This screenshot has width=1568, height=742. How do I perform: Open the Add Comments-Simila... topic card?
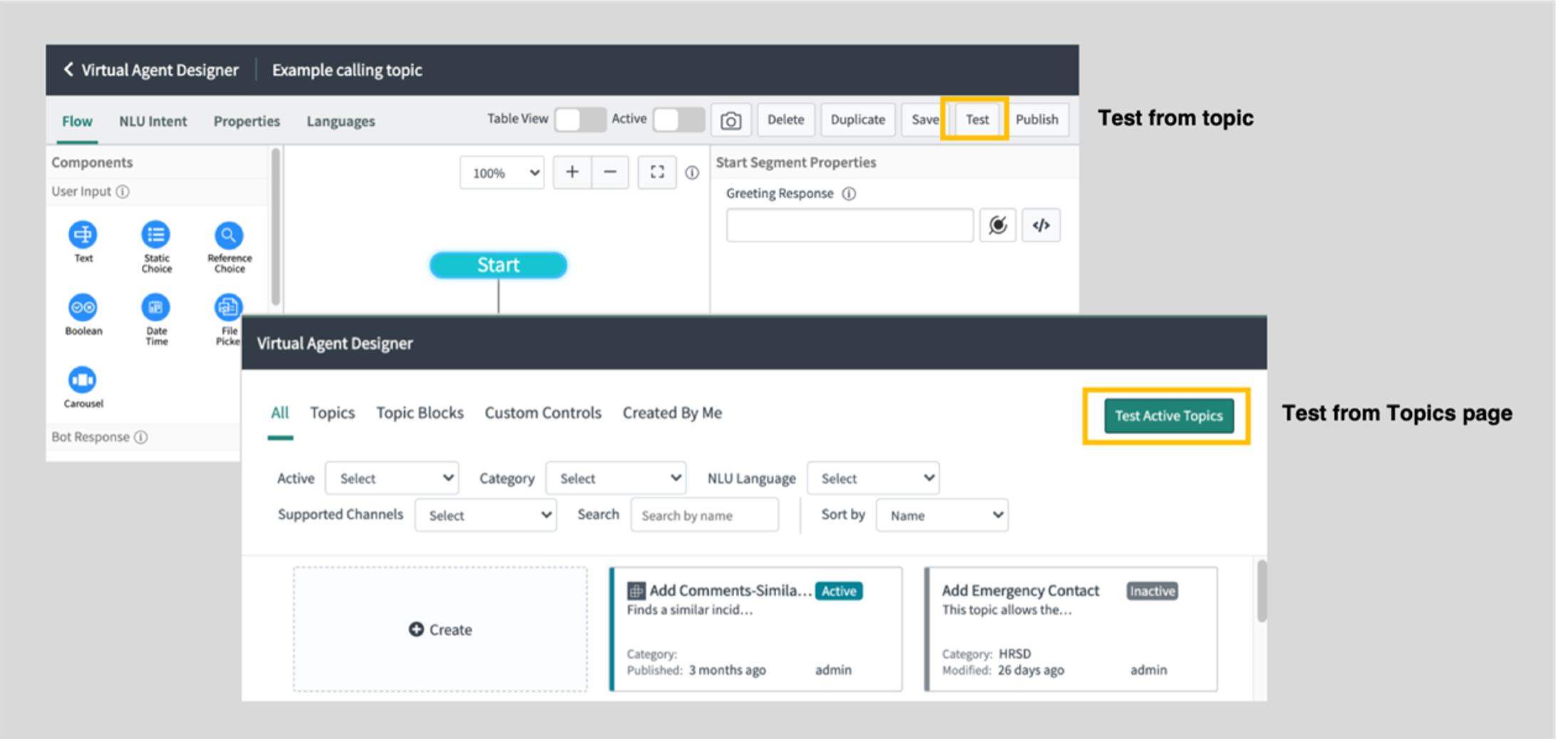tap(756, 629)
